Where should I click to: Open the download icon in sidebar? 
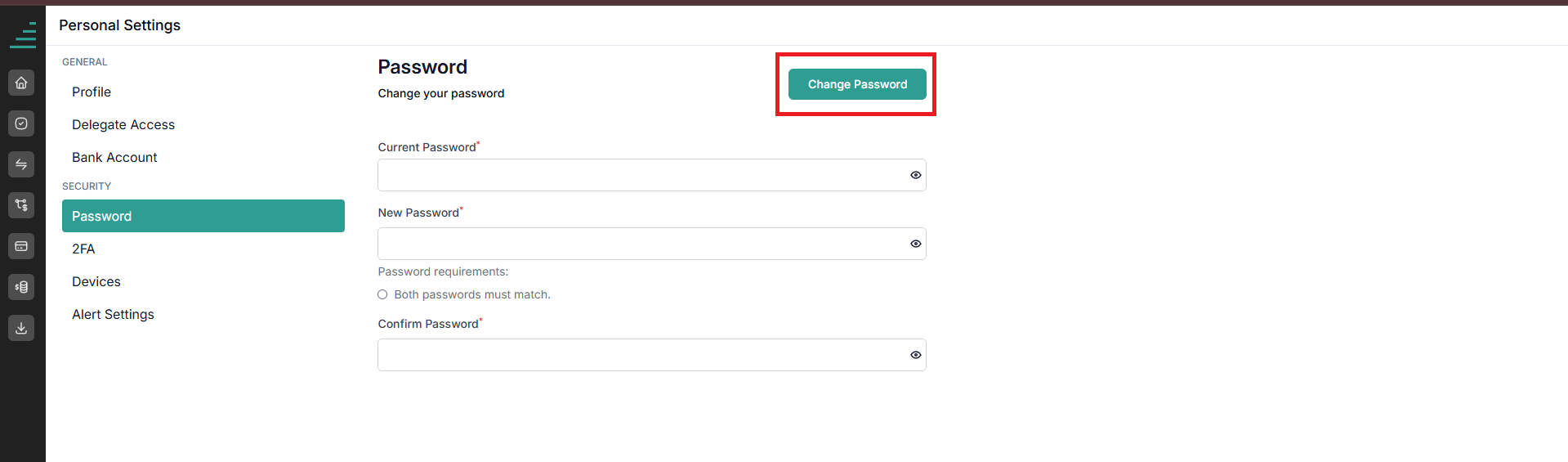(21, 328)
